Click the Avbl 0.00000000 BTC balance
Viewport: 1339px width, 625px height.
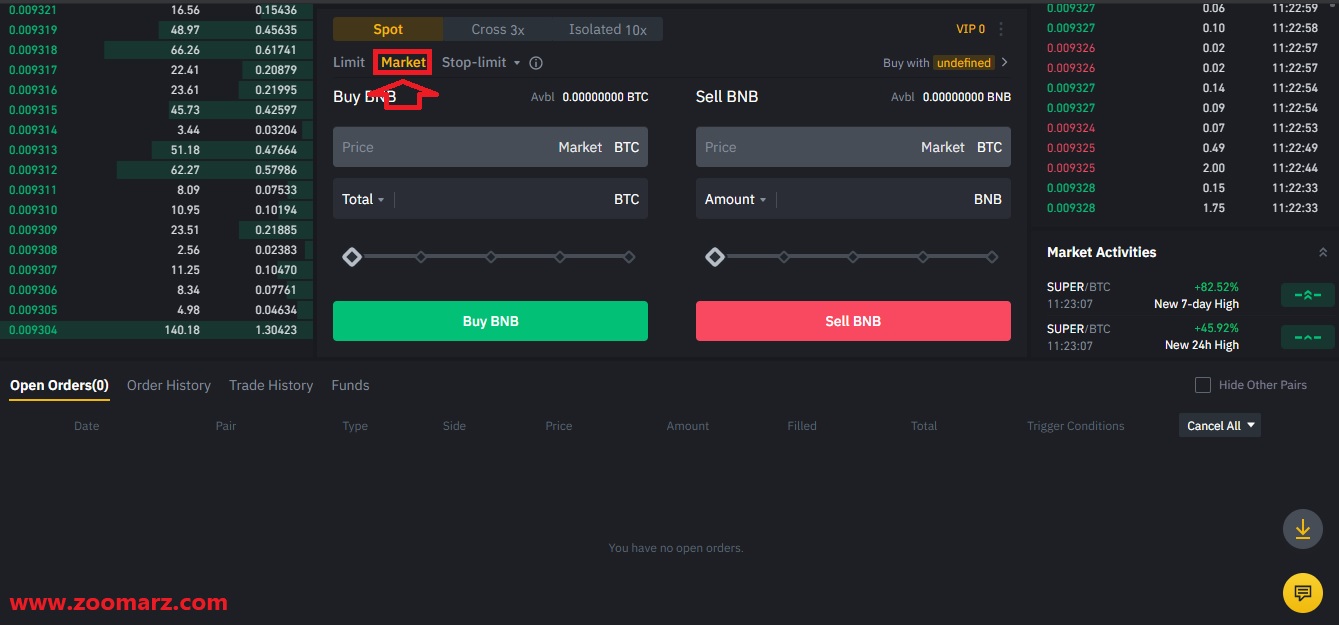tap(589, 97)
